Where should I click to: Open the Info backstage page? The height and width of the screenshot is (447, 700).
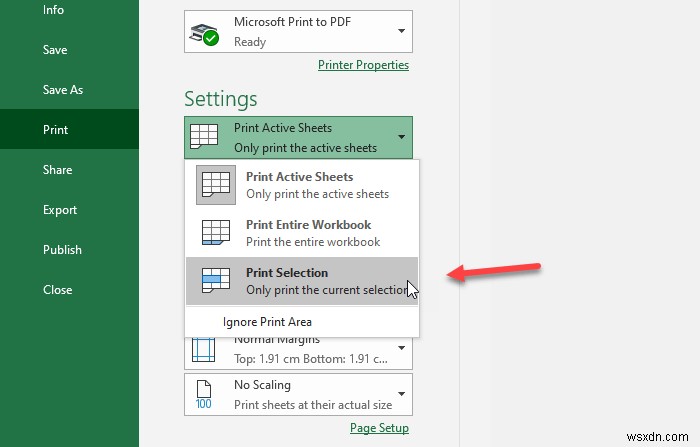(54, 10)
